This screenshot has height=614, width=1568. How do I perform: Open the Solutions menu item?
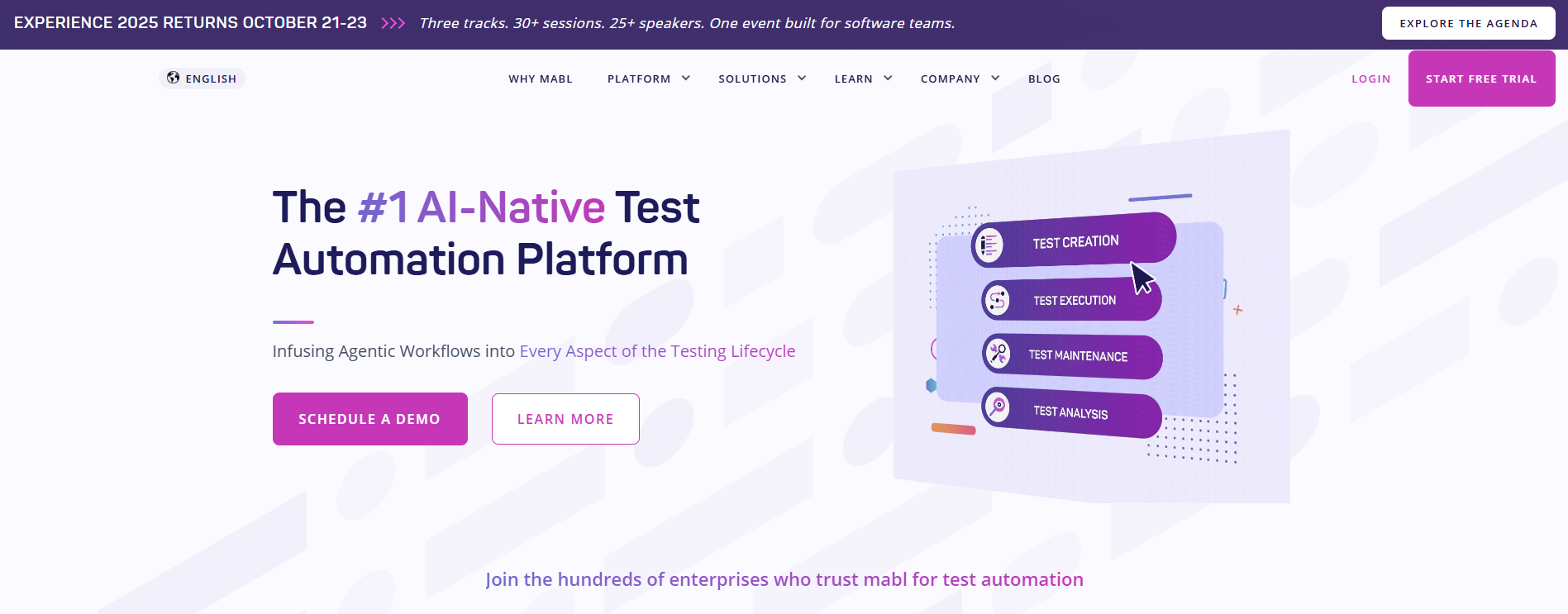click(752, 79)
